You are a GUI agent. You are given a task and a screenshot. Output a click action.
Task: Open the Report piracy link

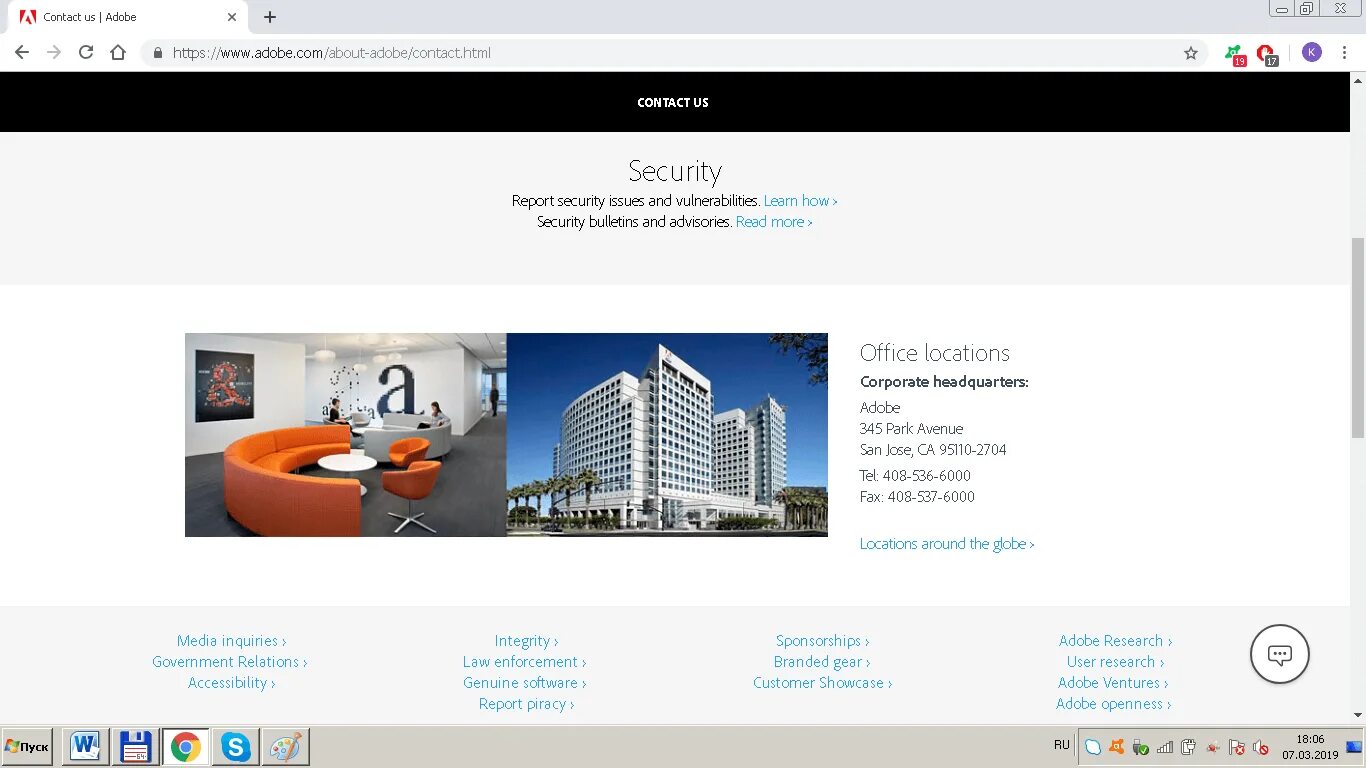pos(526,704)
